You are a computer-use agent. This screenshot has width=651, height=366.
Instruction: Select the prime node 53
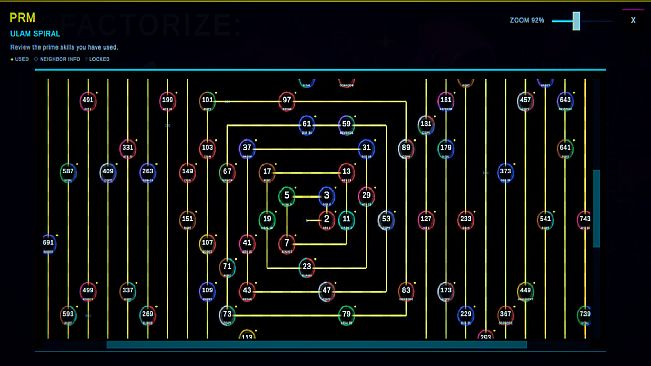click(386, 220)
